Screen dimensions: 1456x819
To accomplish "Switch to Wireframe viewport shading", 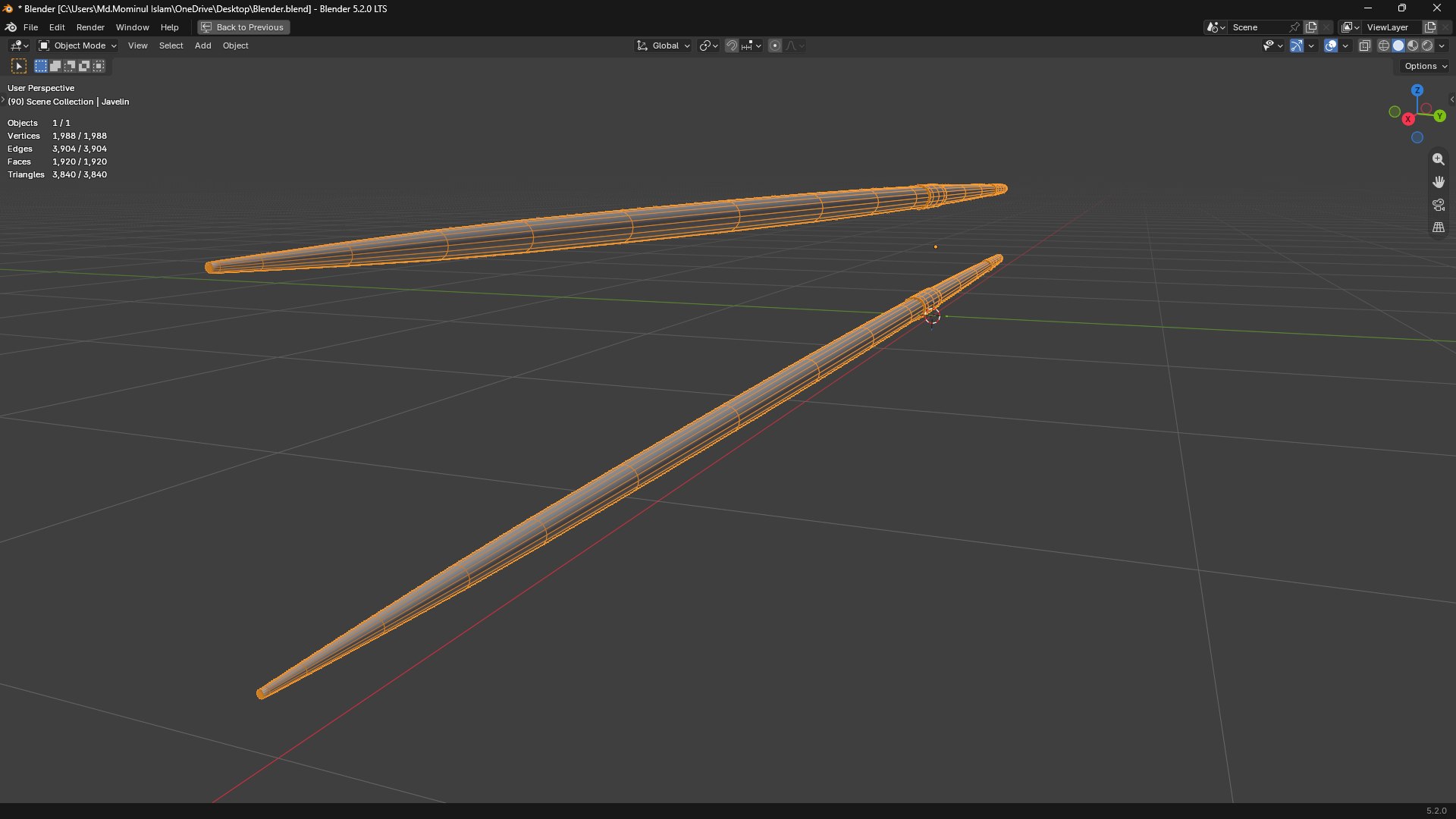I will pos(1384,45).
